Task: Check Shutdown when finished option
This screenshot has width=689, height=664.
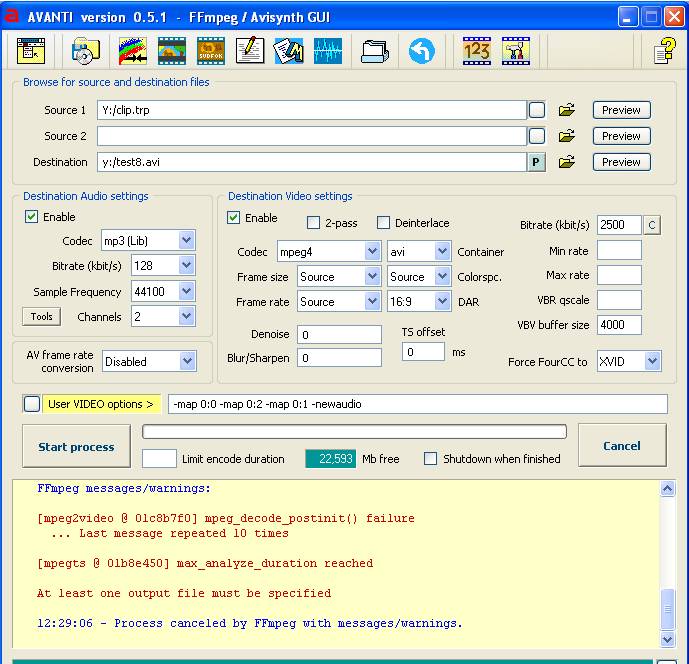Action: 430,459
